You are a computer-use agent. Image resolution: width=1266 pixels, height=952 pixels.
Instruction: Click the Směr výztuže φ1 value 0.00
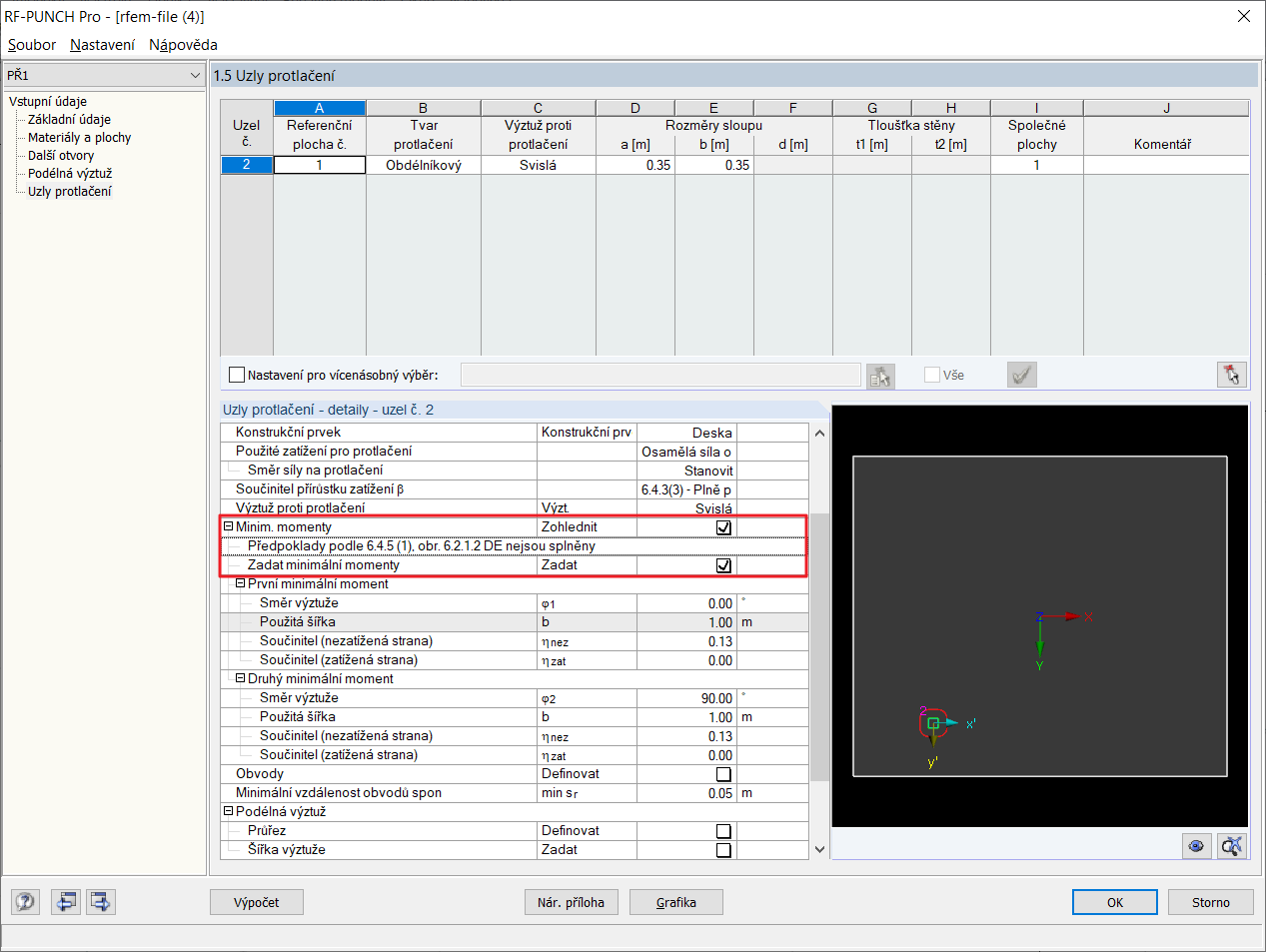coord(686,603)
